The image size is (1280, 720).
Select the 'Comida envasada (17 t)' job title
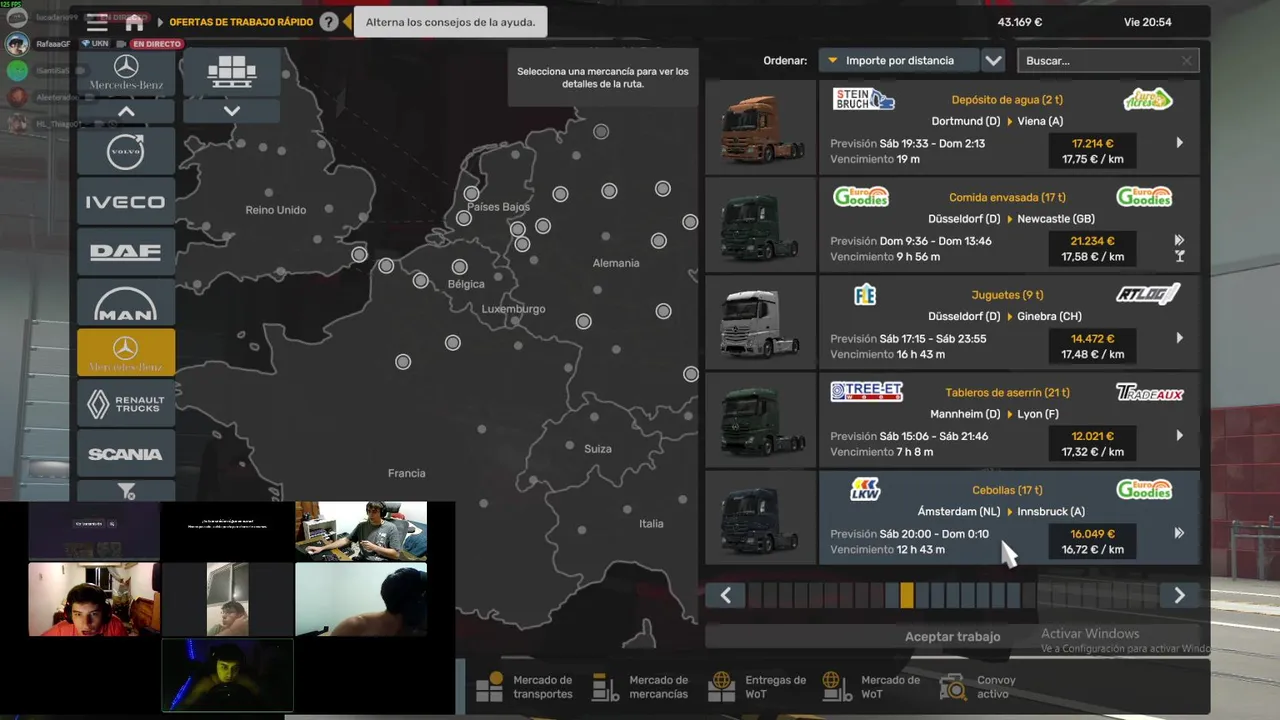1007,198
